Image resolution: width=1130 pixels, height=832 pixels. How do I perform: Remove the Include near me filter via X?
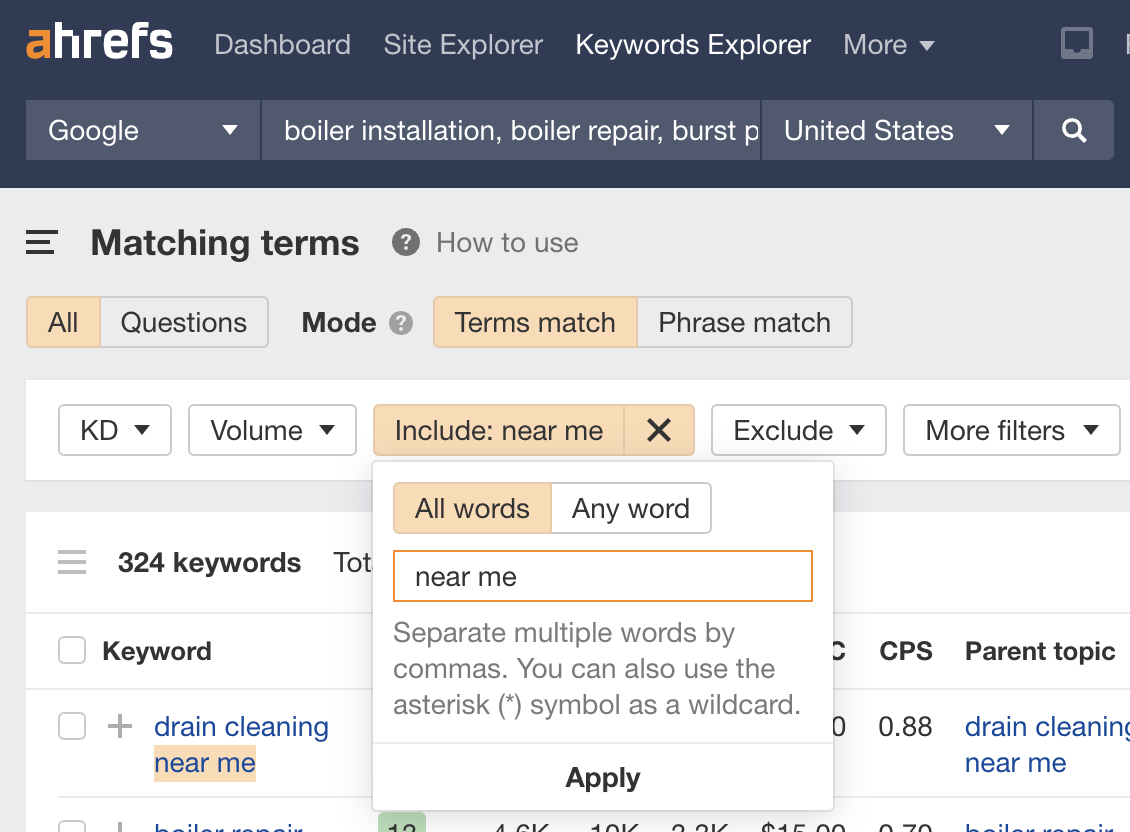(659, 430)
